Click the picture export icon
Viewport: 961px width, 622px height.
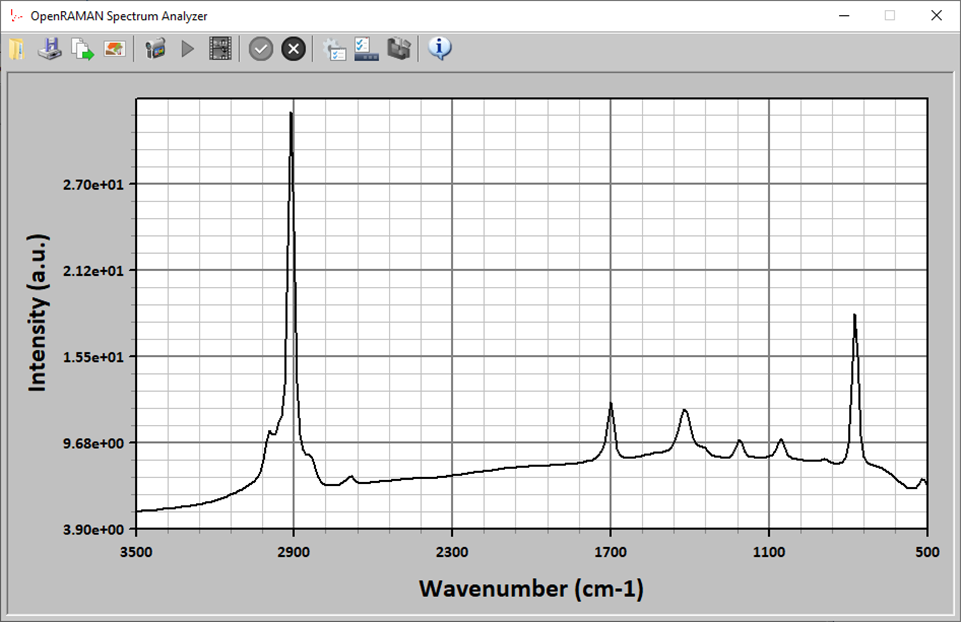(x=114, y=49)
